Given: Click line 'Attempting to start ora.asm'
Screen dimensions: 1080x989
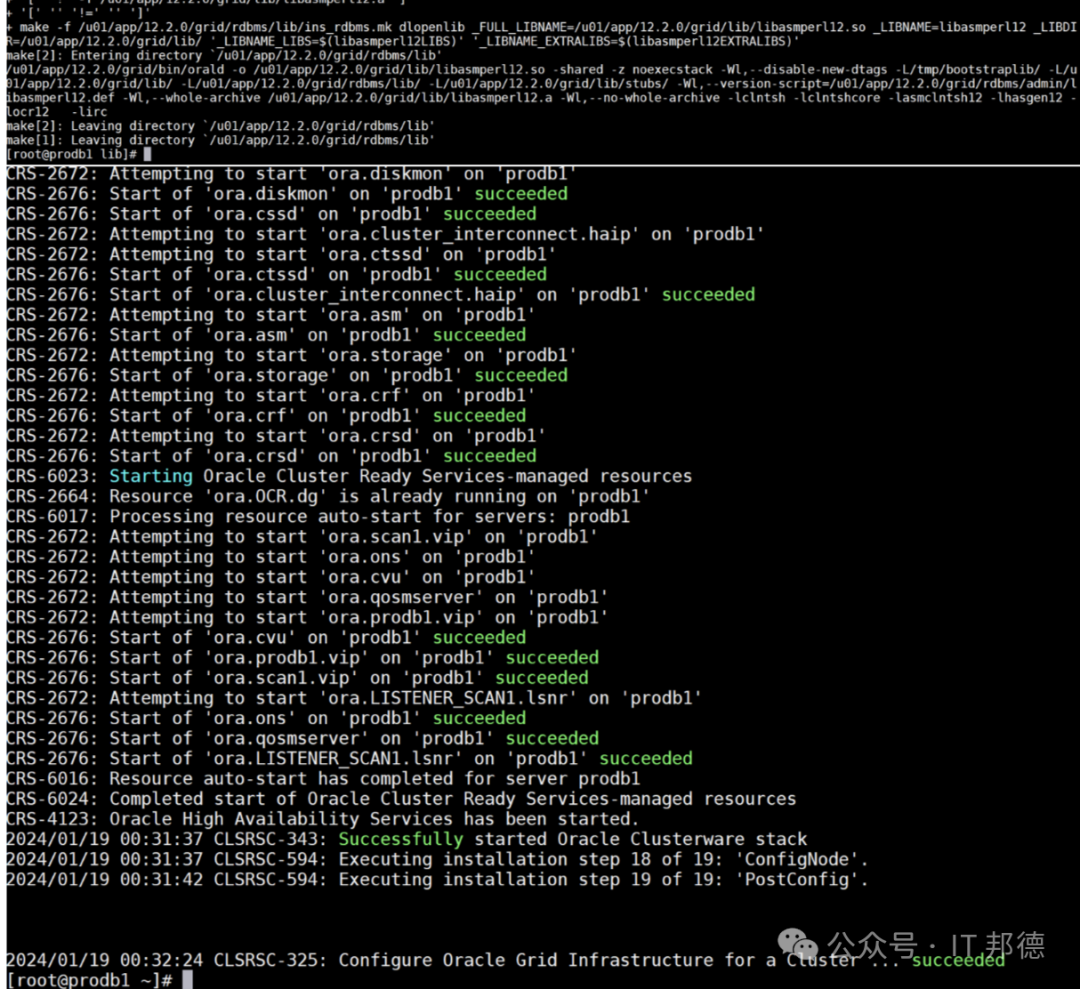Looking at the screenshot, I should click(x=271, y=315).
